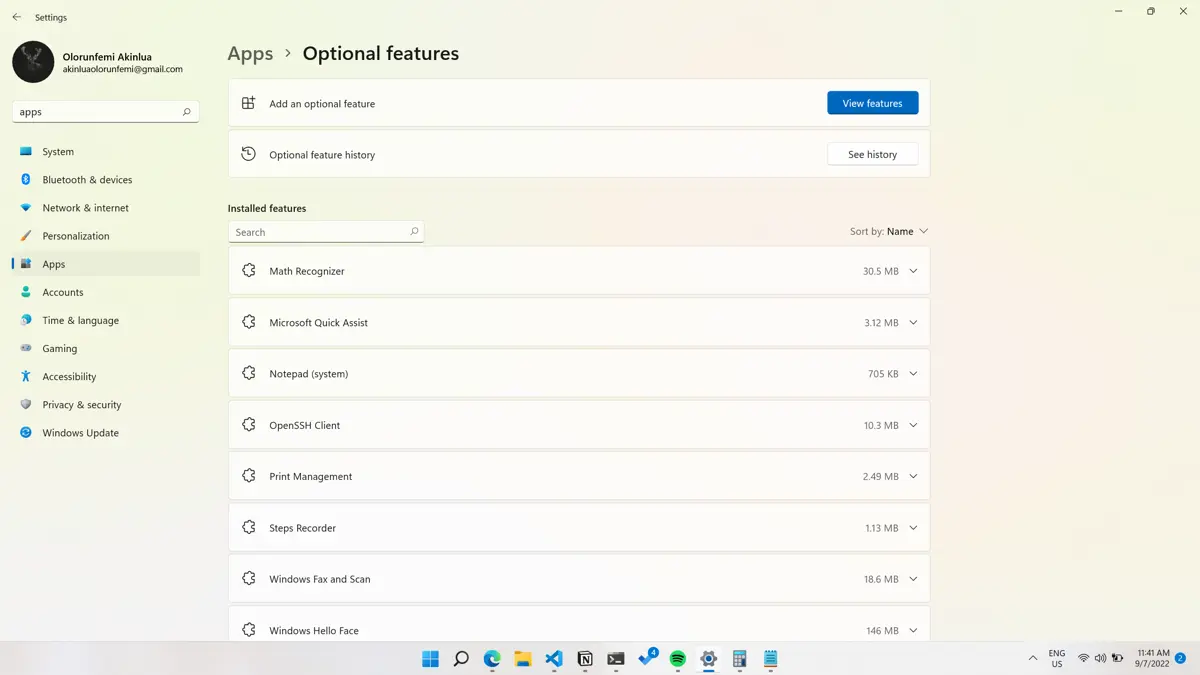Click the Windows Update icon

[26, 433]
